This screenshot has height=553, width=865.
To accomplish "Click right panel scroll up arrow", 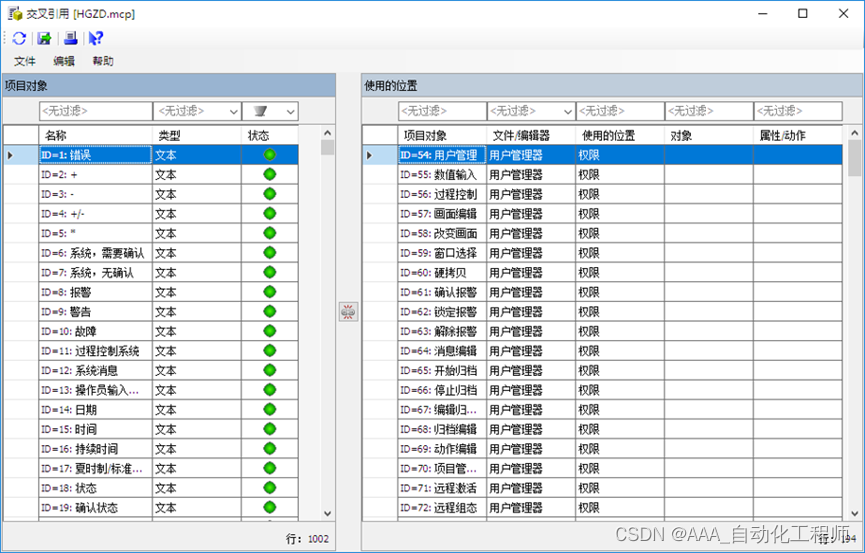I will tap(855, 133).
